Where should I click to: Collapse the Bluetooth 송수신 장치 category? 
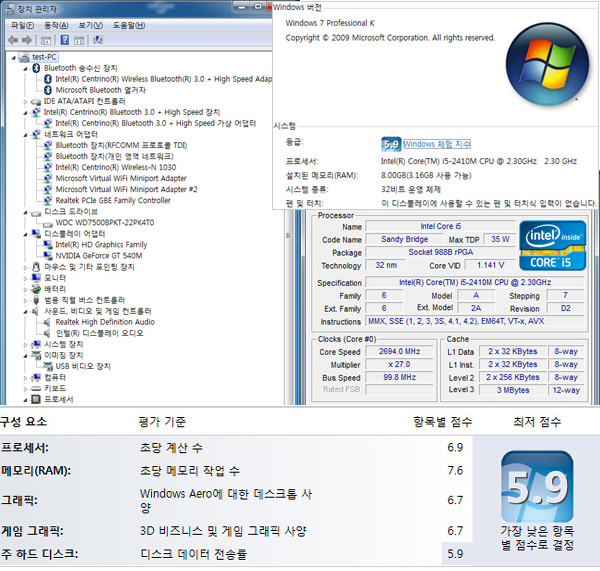point(25,69)
